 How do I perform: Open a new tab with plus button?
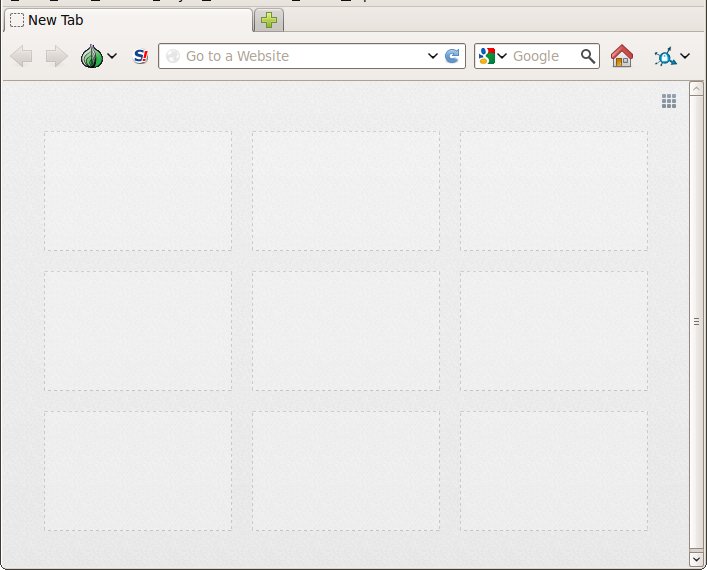(x=269, y=20)
